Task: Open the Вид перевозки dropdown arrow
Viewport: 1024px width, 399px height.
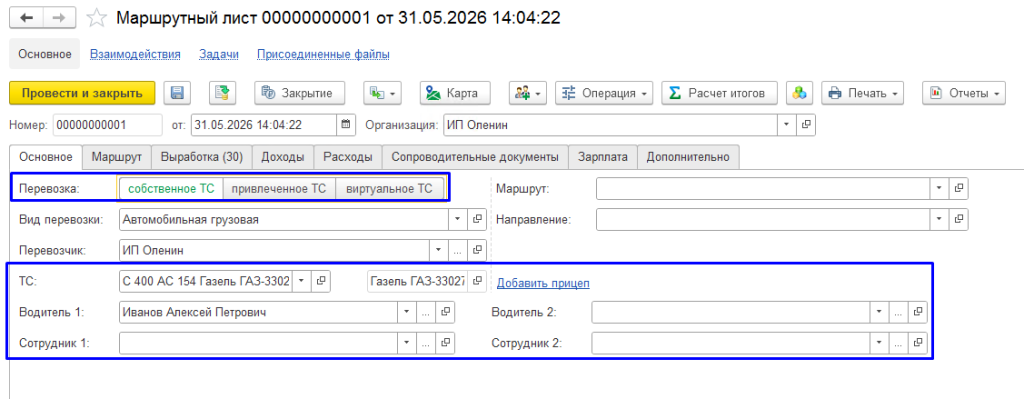Action: pos(458,219)
